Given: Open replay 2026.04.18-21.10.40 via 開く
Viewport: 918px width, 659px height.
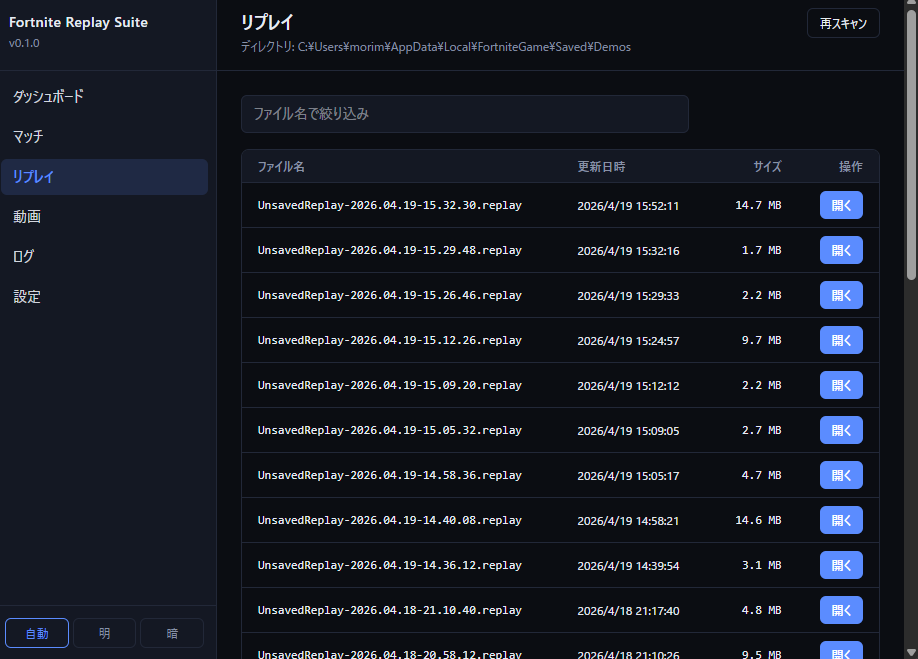Looking at the screenshot, I should point(840,611).
